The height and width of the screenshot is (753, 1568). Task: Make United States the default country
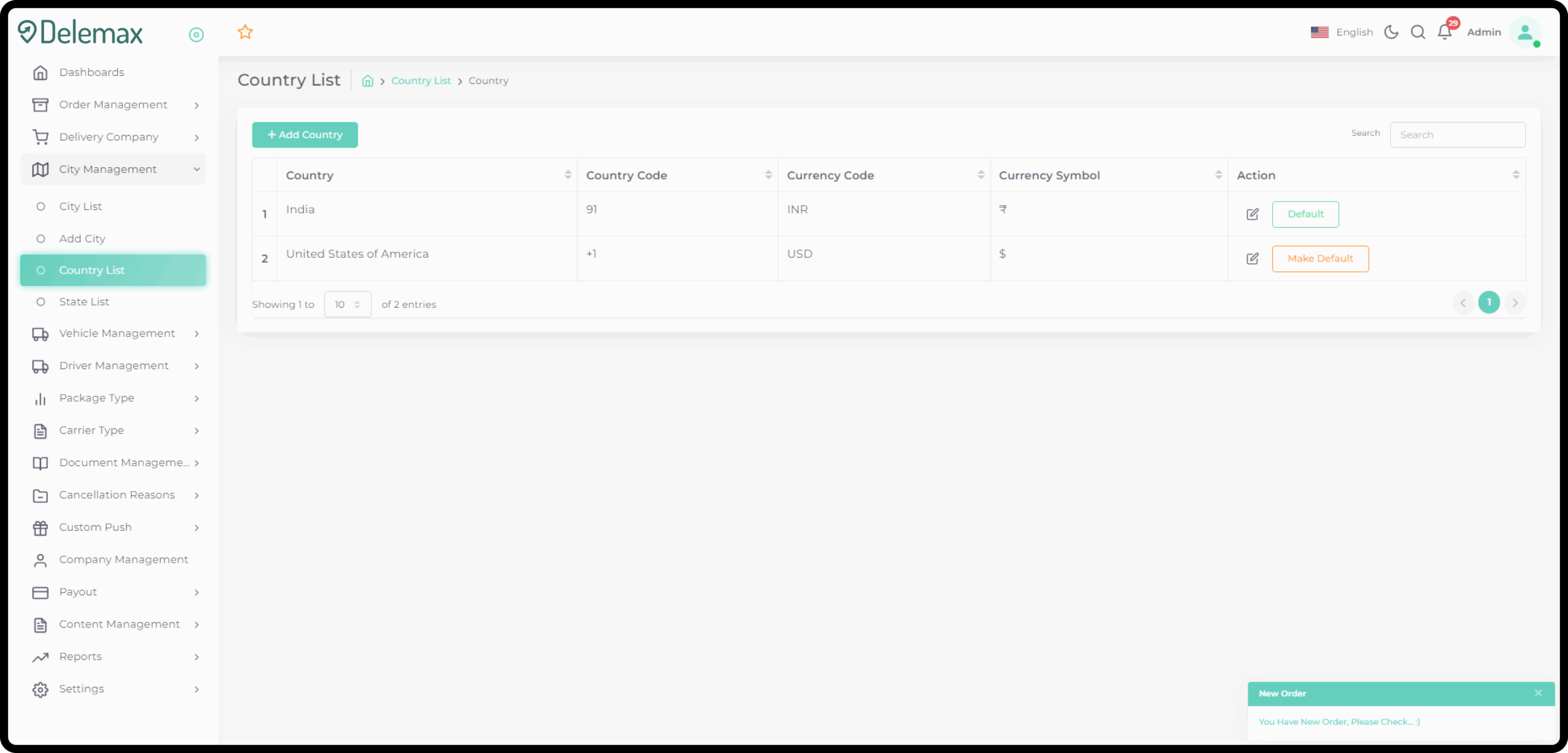click(x=1320, y=259)
